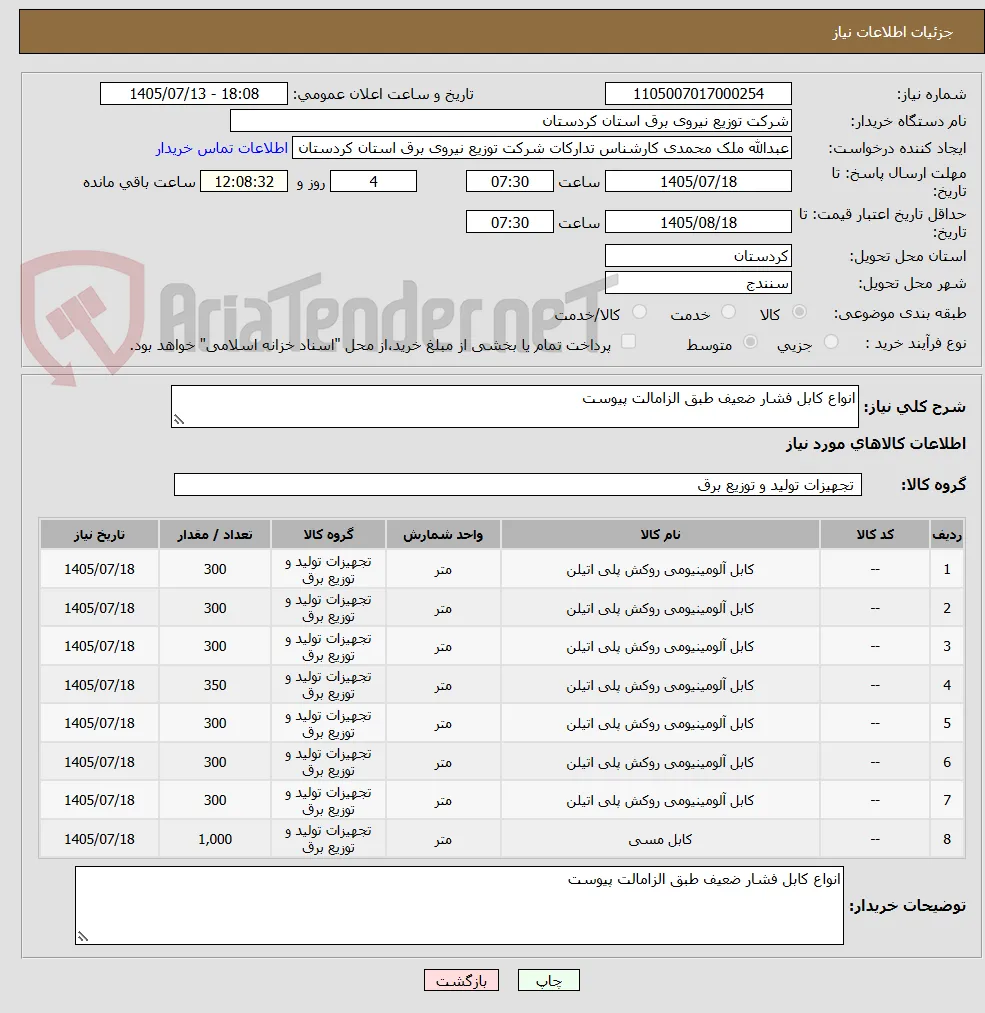Click the item name in row 5
This screenshot has width=985, height=1013.
tap(660, 724)
